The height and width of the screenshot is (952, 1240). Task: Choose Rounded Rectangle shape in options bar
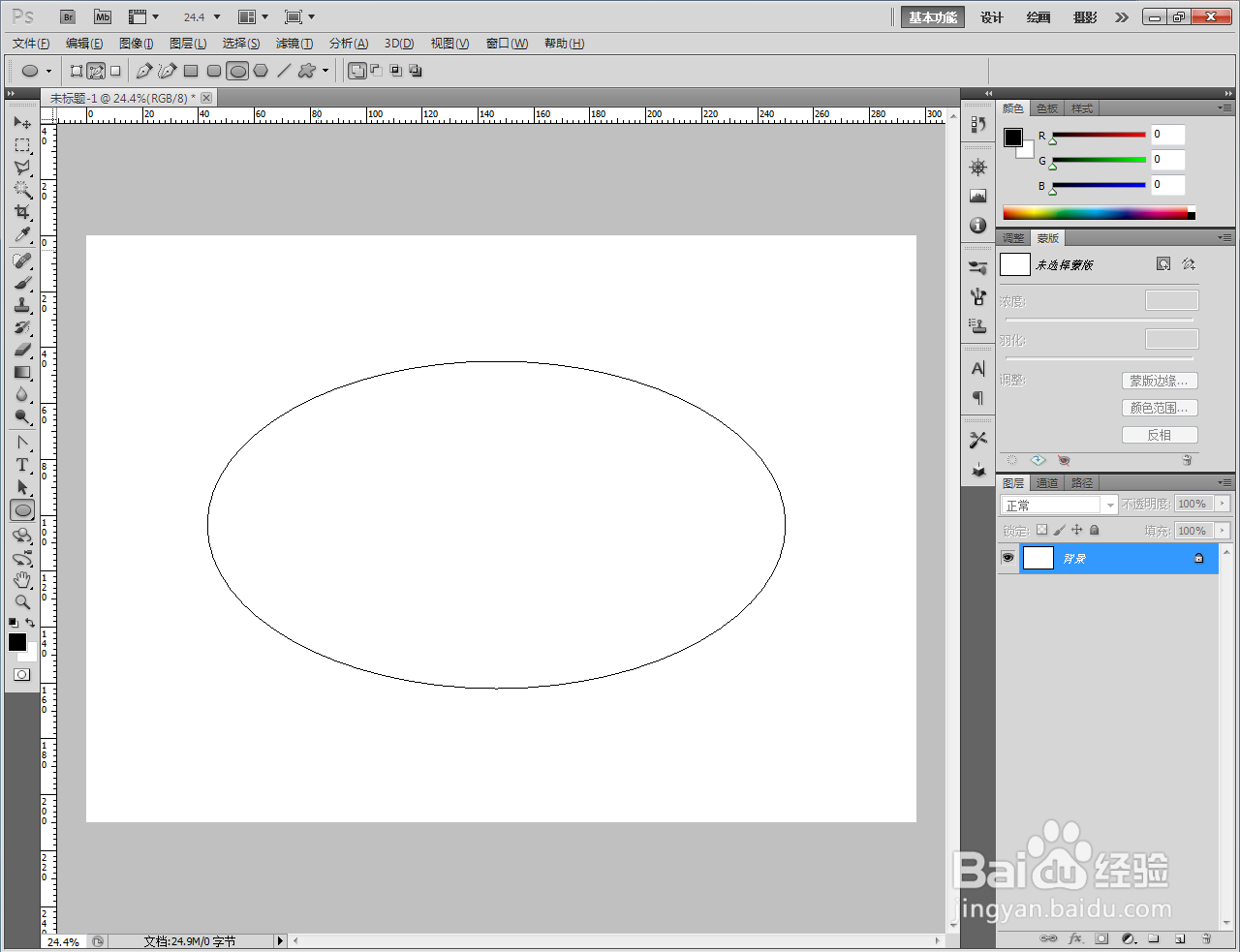[214, 71]
